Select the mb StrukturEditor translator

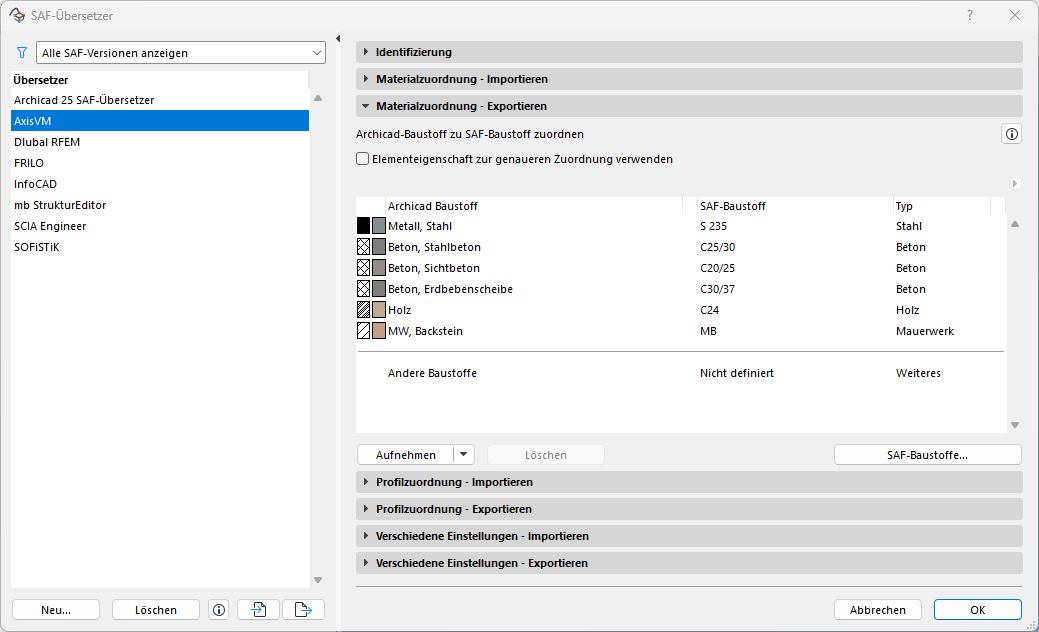click(160, 205)
